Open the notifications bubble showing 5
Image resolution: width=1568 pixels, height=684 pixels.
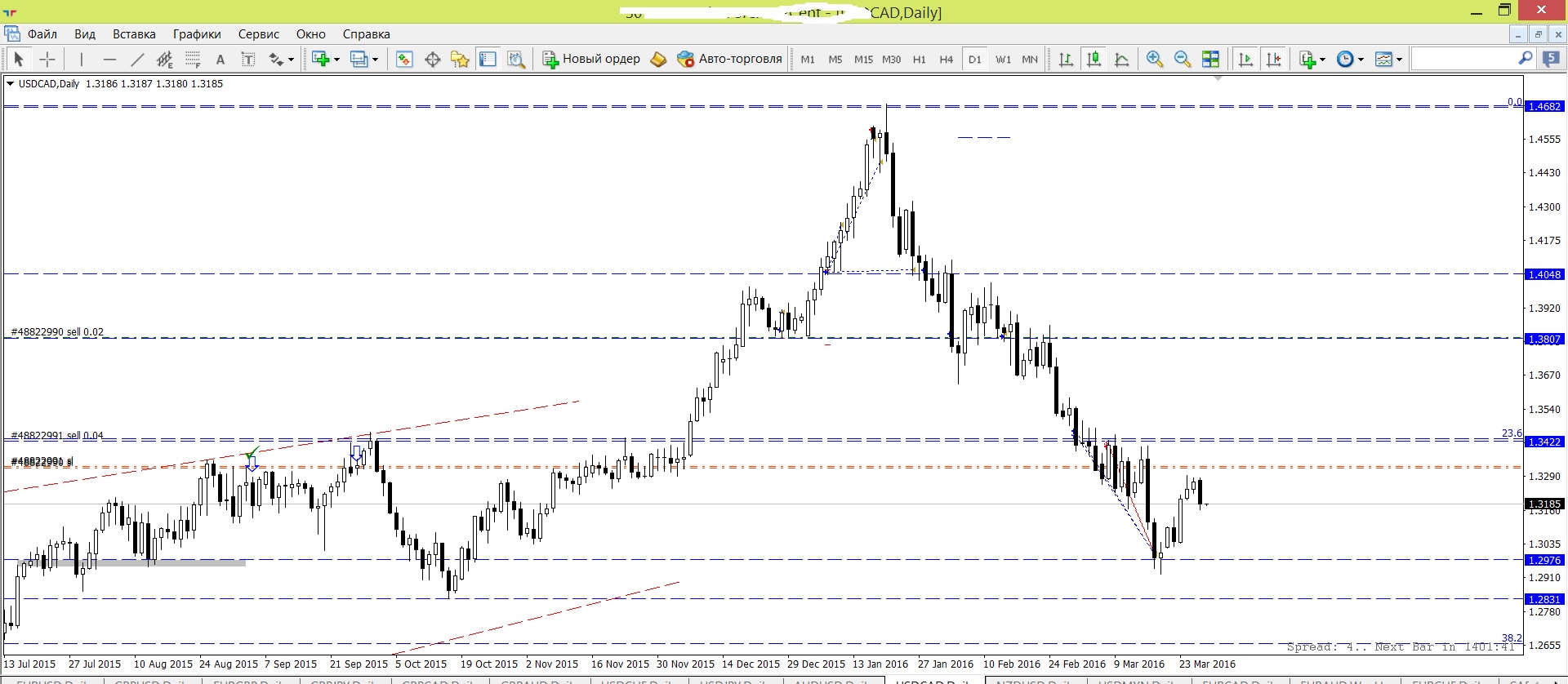[x=1550, y=58]
